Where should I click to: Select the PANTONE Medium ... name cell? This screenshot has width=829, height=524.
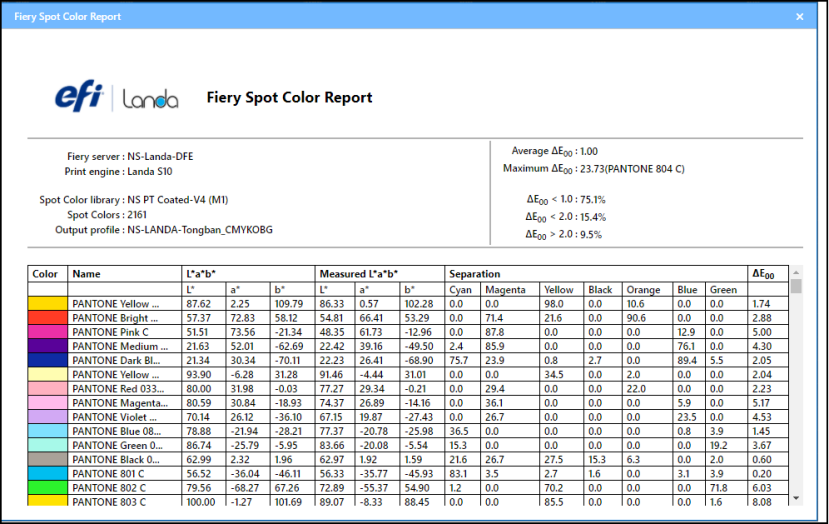[x=124, y=346]
